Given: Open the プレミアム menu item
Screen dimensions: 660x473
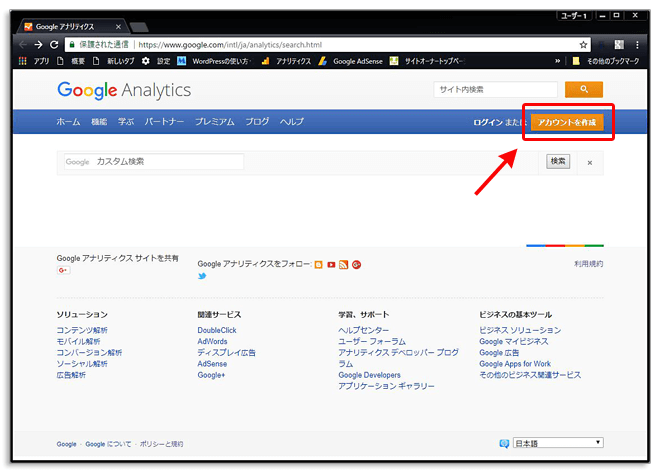Looking at the screenshot, I should pyautogui.click(x=215, y=122).
